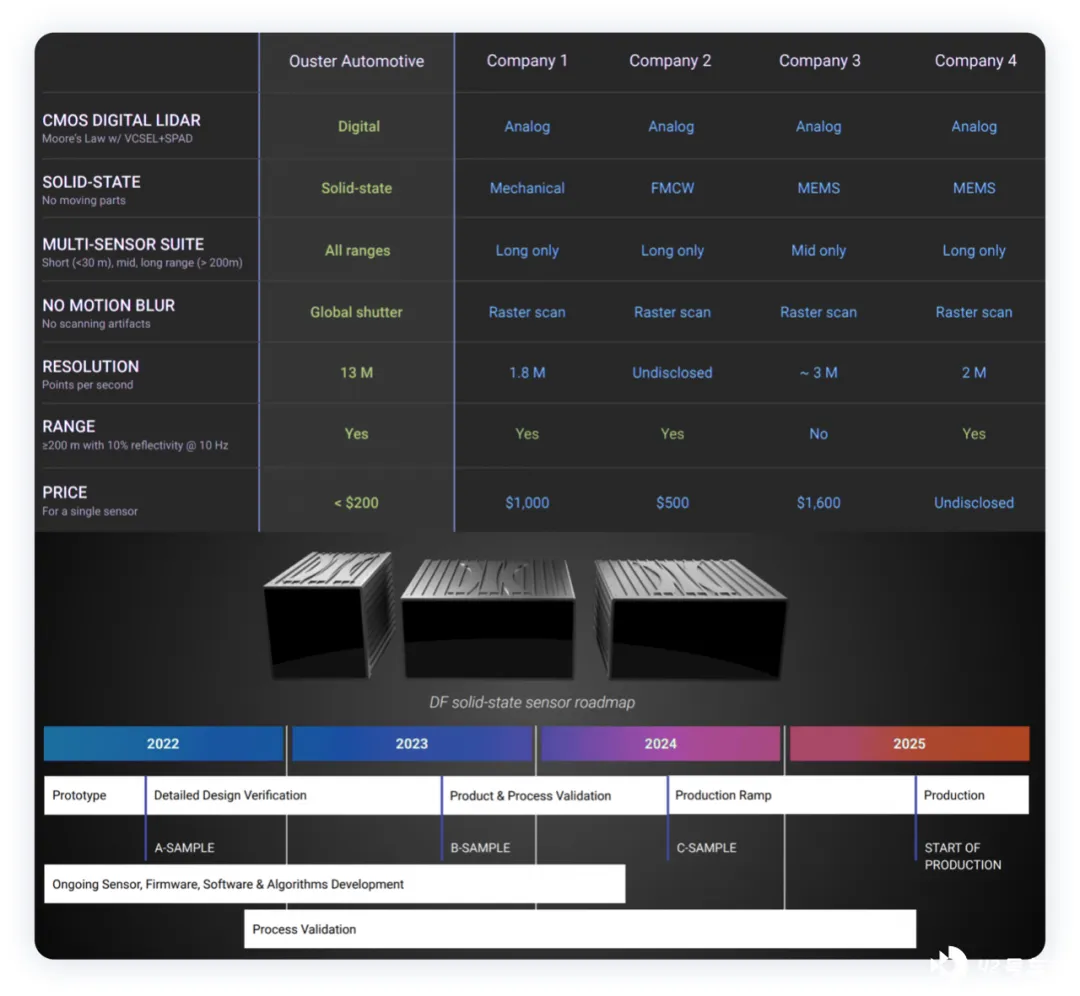Click the '< $200' price cell

click(x=356, y=503)
